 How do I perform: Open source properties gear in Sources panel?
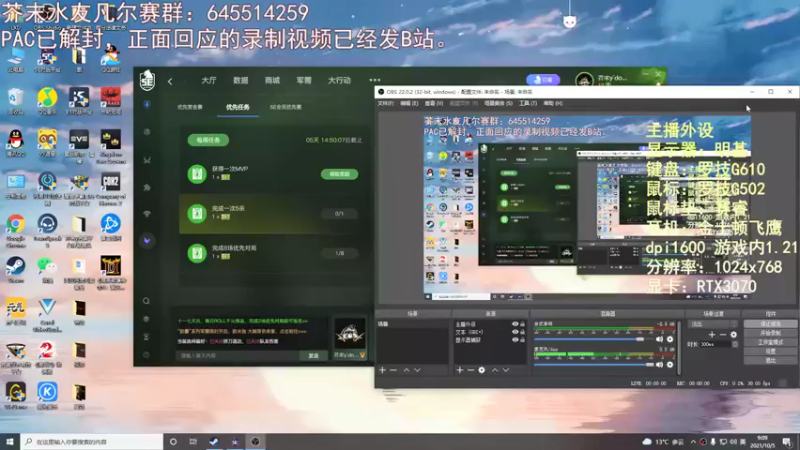point(482,370)
